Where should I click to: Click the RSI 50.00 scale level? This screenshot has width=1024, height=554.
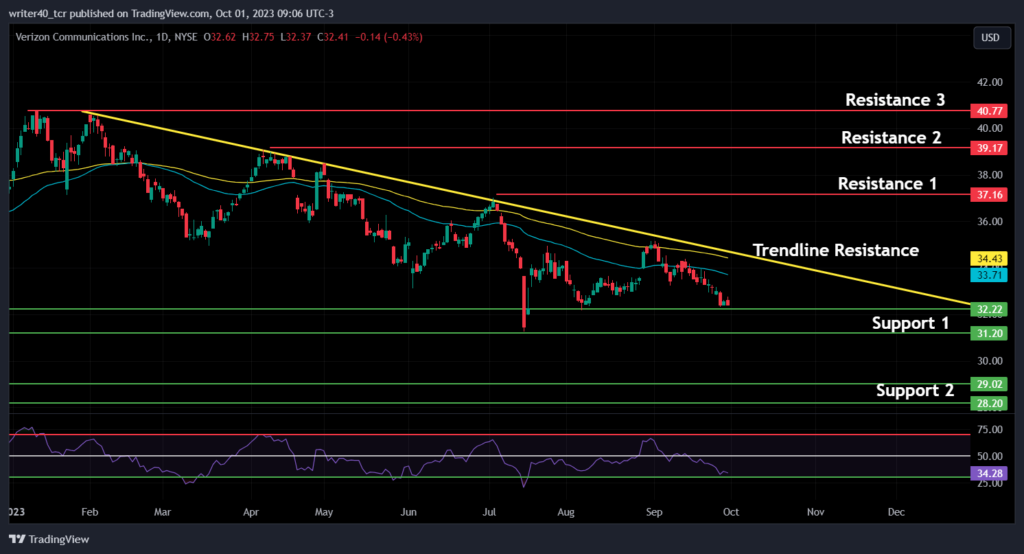click(x=989, y=456)
